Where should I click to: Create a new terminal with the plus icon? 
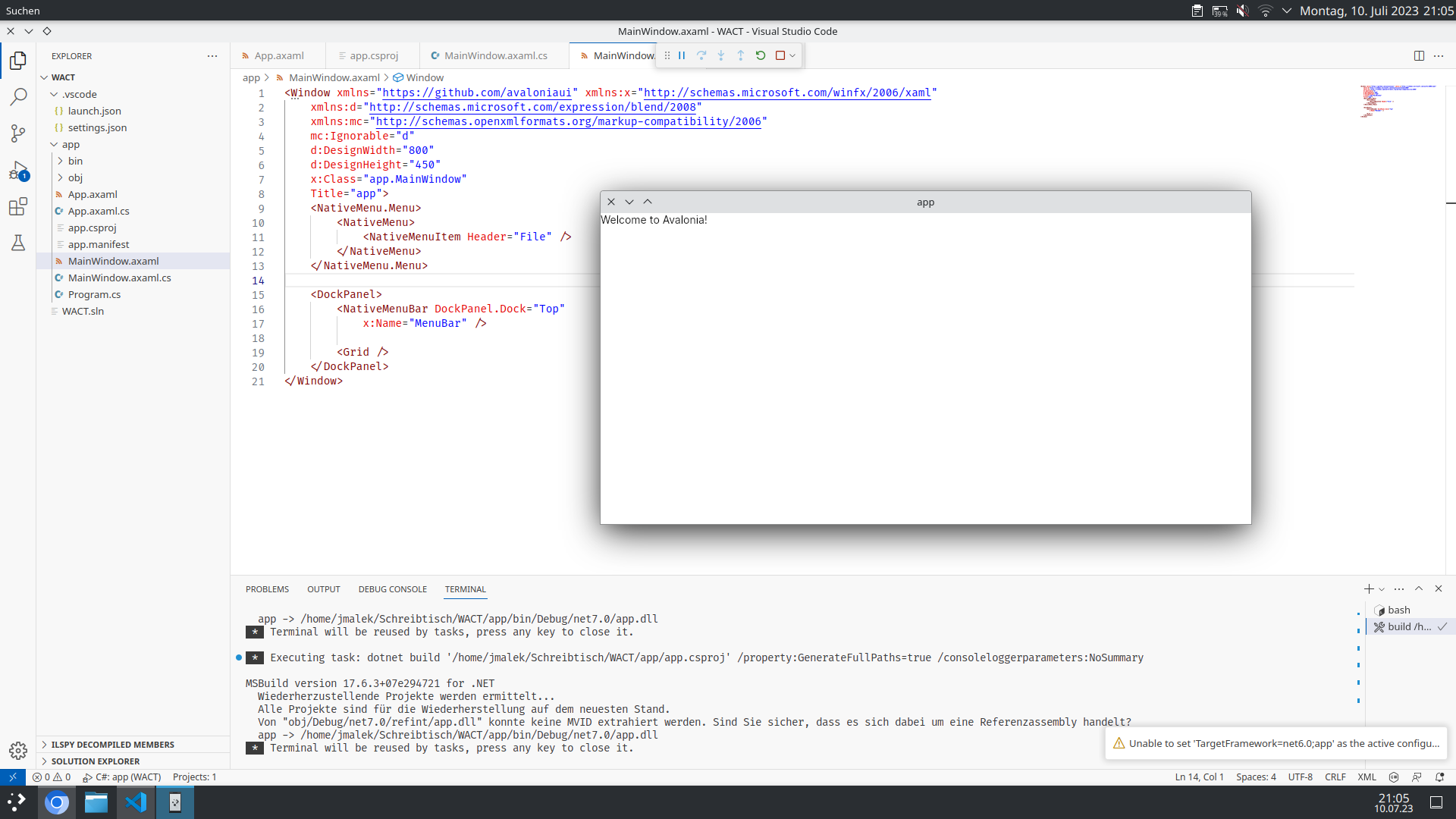tap(1370, 588)
